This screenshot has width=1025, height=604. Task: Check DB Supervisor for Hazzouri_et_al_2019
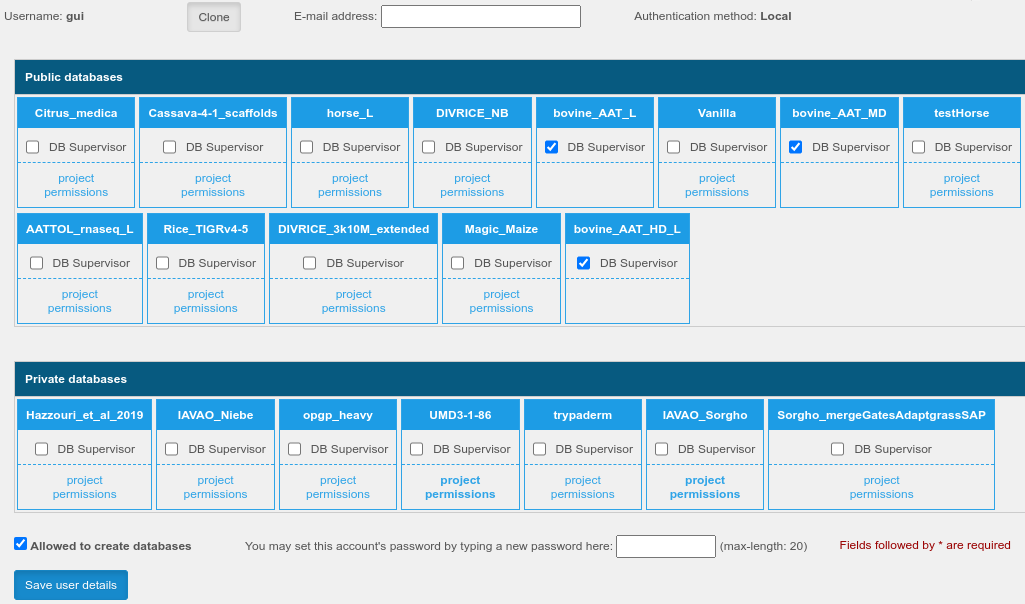pyautogui.click(x=42, y=449)
